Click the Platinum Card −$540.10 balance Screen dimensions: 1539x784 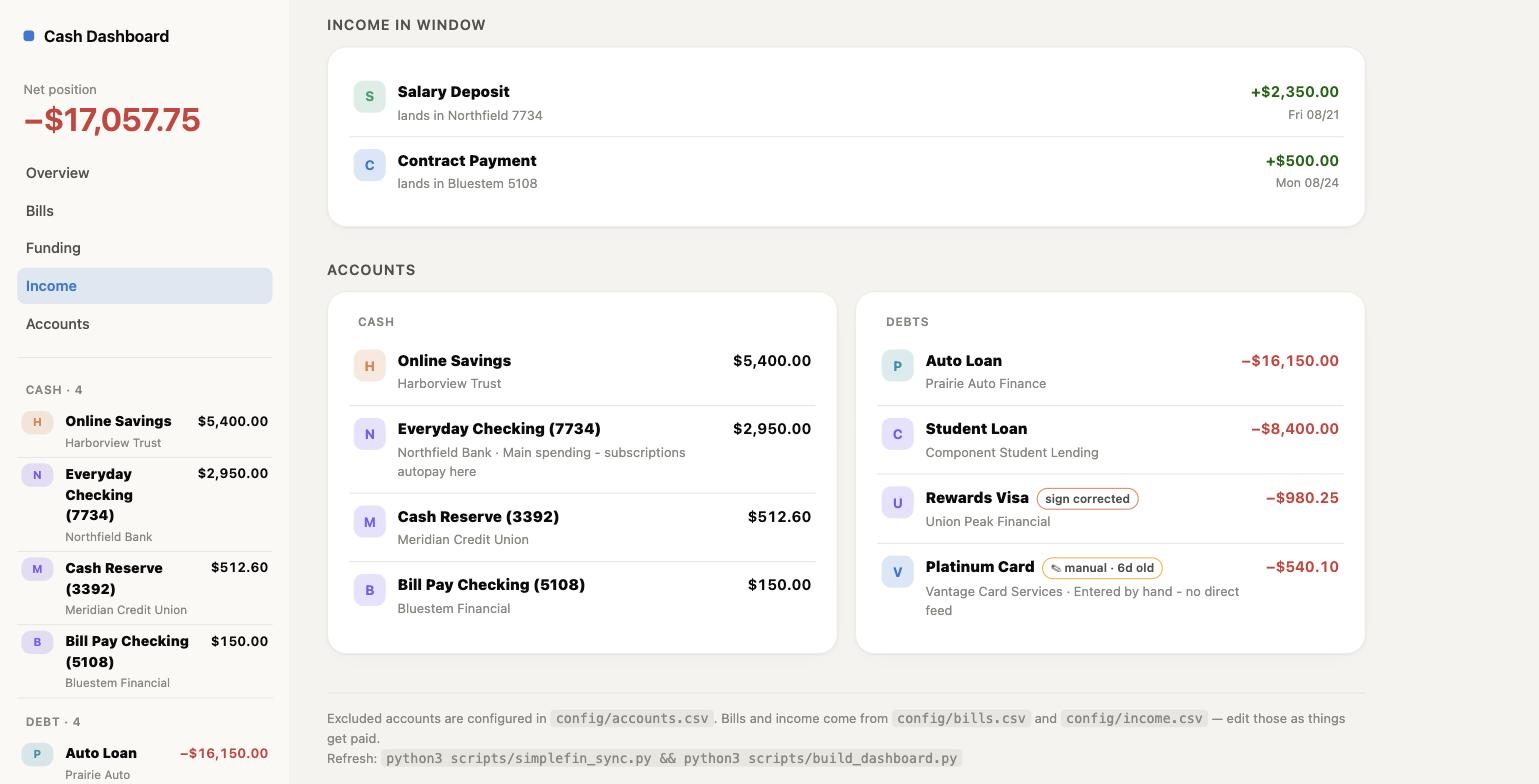pos(1302,567)
